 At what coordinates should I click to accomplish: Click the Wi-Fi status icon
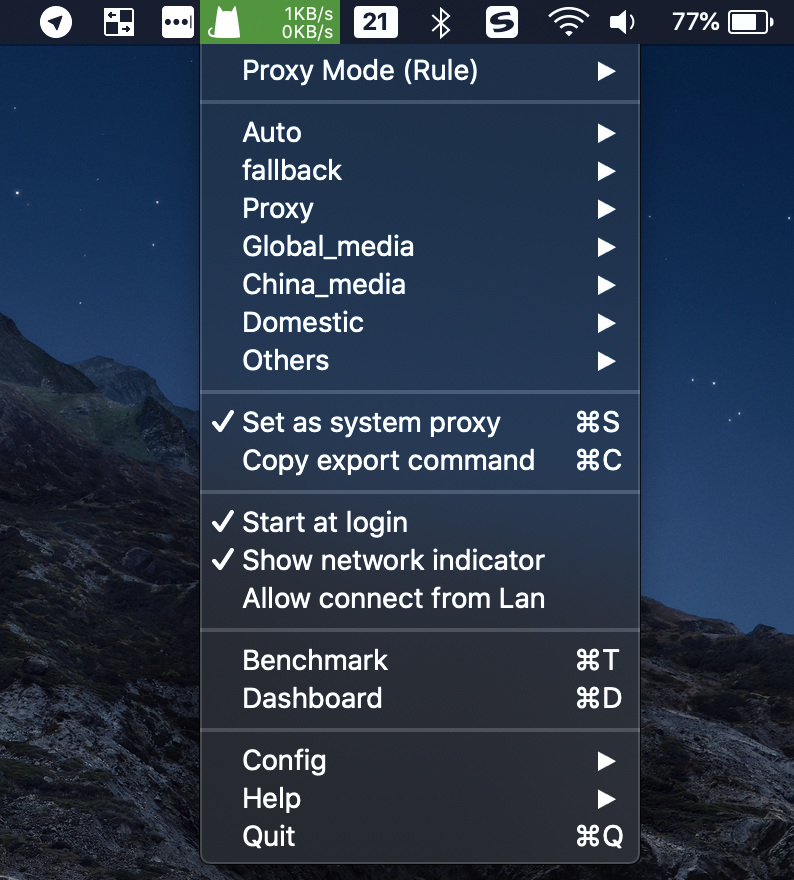(568, 22)
